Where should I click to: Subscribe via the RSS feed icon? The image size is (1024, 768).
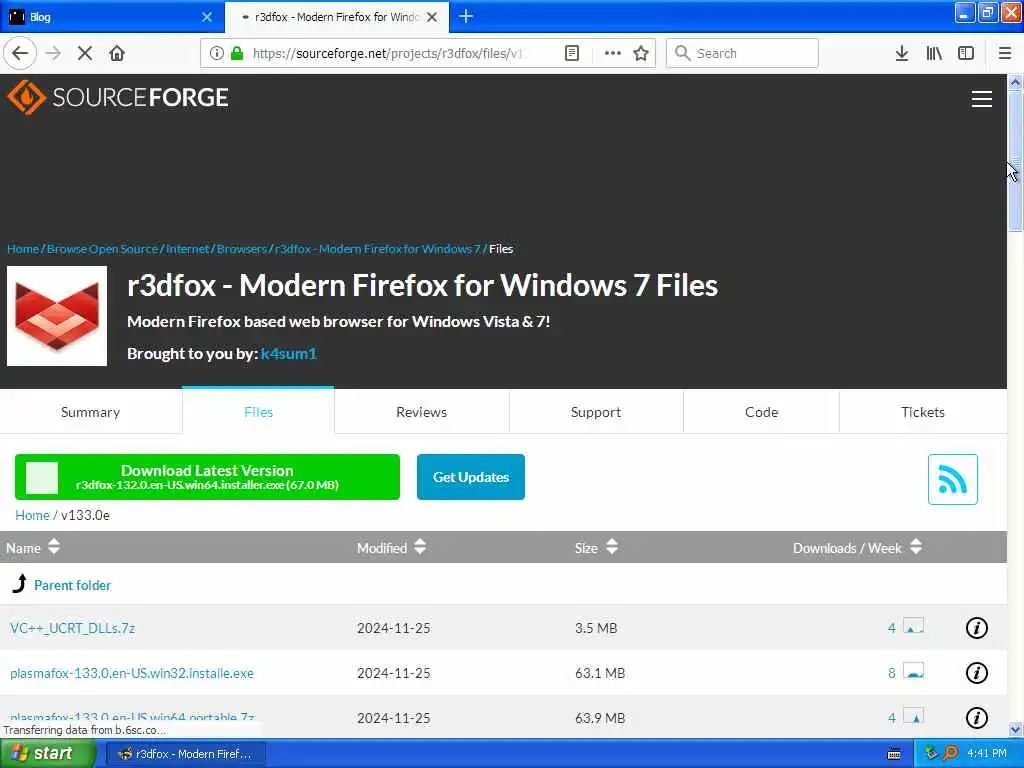952,479
